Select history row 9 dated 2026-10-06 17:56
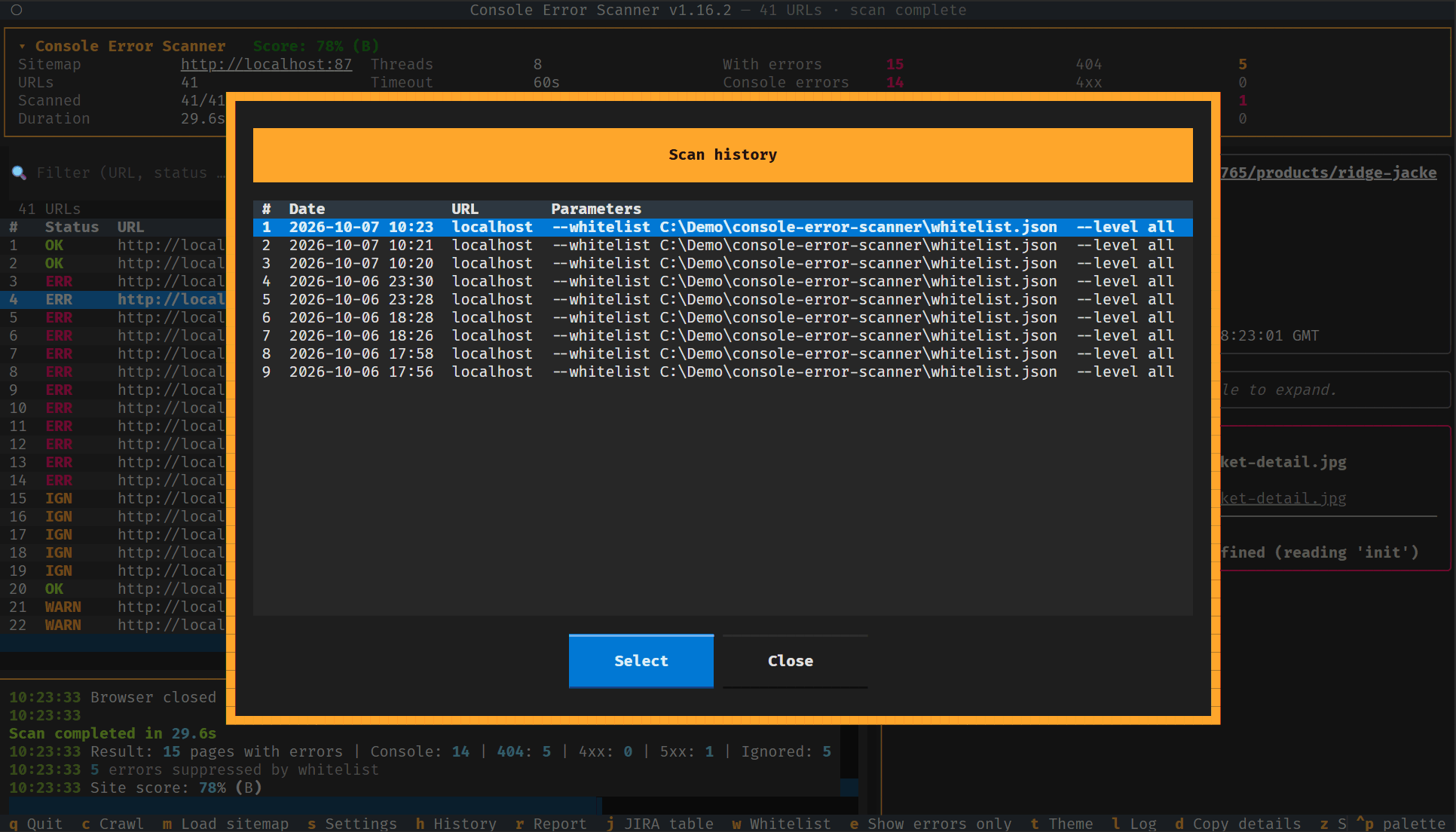Screen dimensions: 1456x832 [x=723, y=372]
